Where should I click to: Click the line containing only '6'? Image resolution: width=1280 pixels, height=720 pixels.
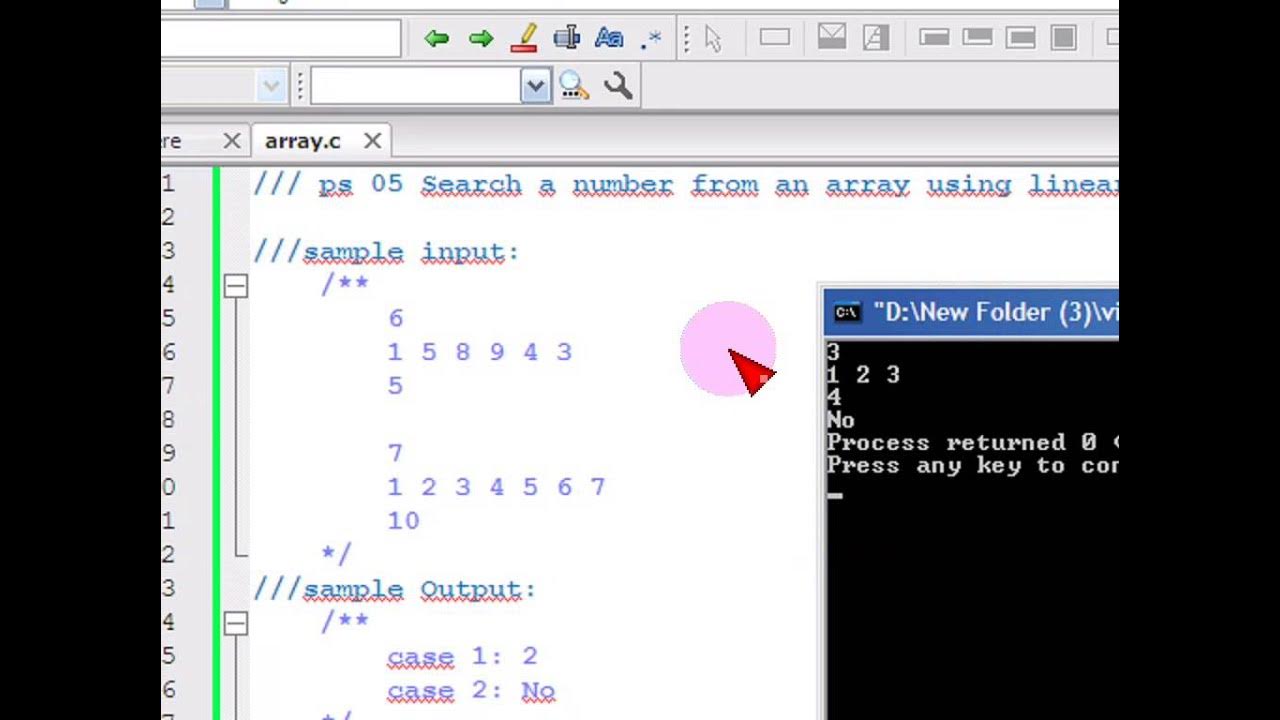(396, 318)
